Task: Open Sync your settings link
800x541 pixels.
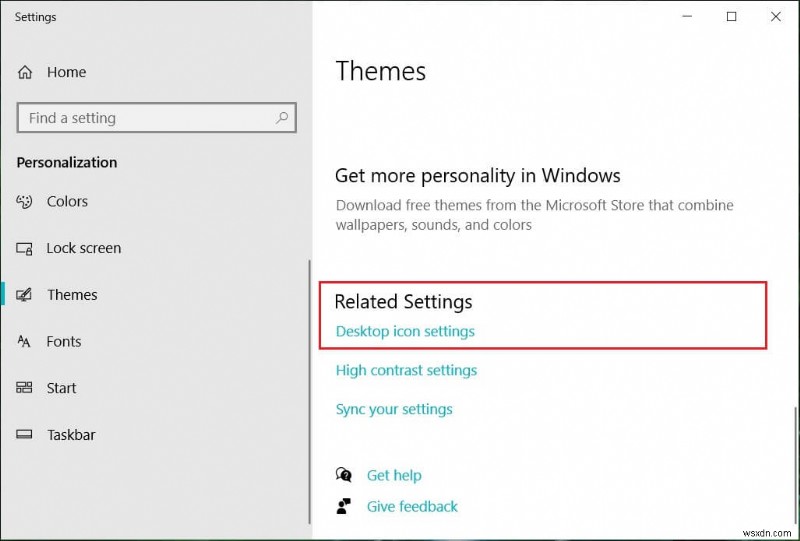Action: 394,409
